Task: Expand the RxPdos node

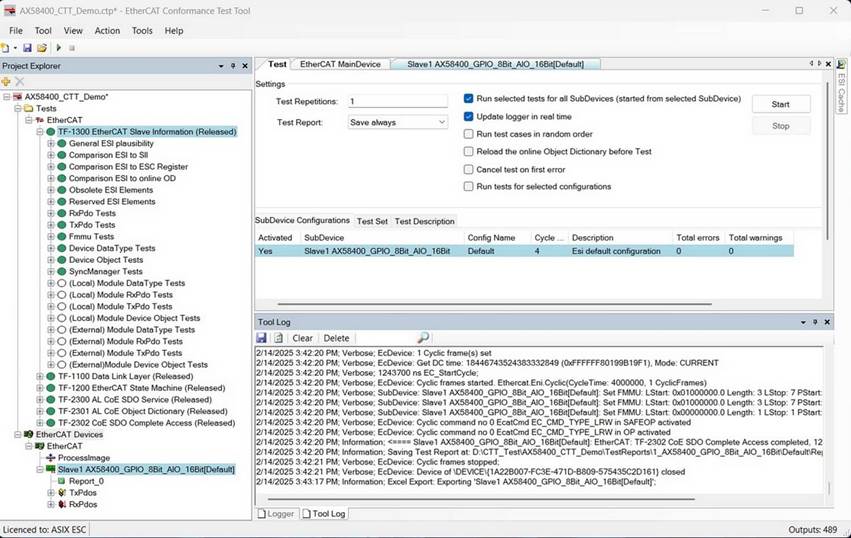Action: click(50, 504)
